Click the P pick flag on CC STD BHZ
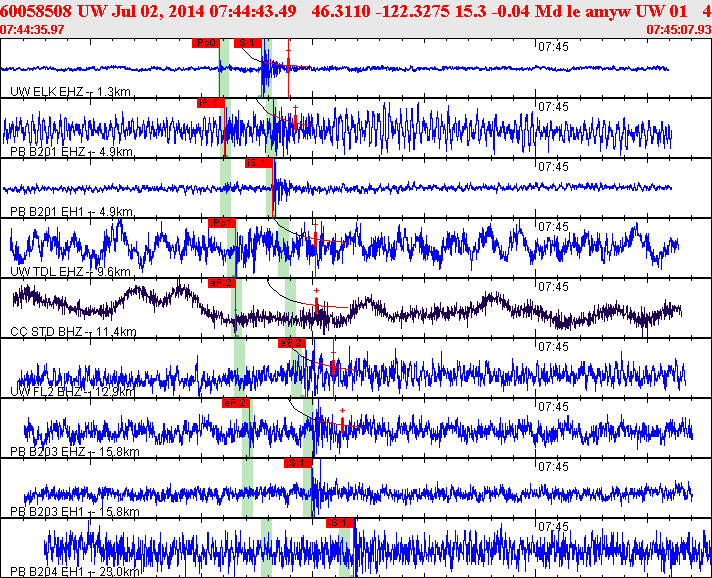The width and height of the screenshot is (712, 578). (x=221, y=283)
